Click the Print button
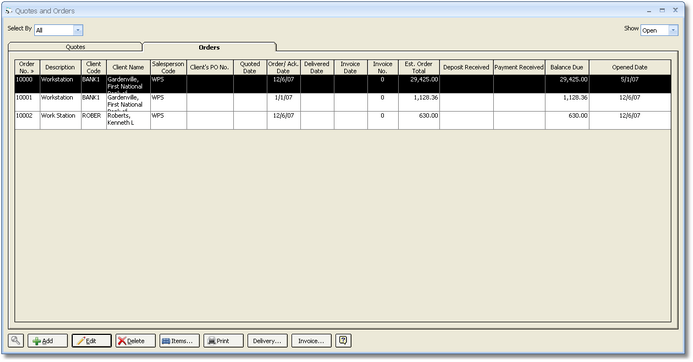The height and width of the screenshot is (362, 693). pyautogui.click(x=223, y=341)
